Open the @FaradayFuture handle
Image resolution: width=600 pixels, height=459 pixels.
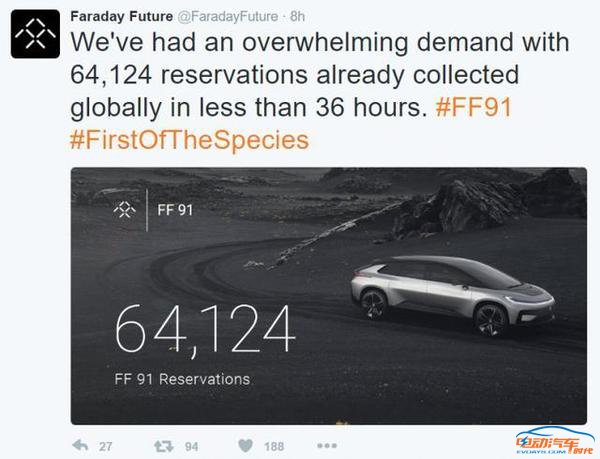tap(227, 16)
